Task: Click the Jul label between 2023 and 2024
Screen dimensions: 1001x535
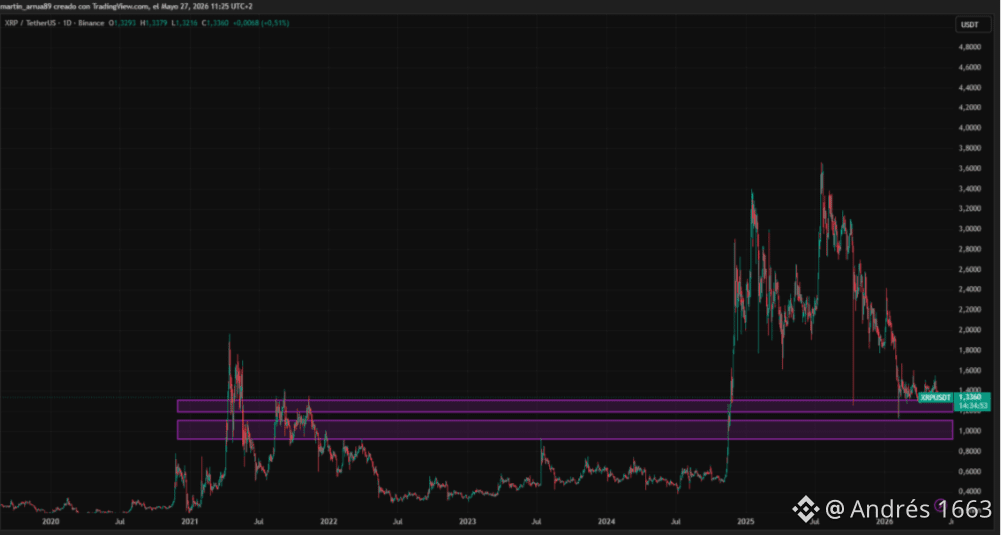Action: click(536, 522)
